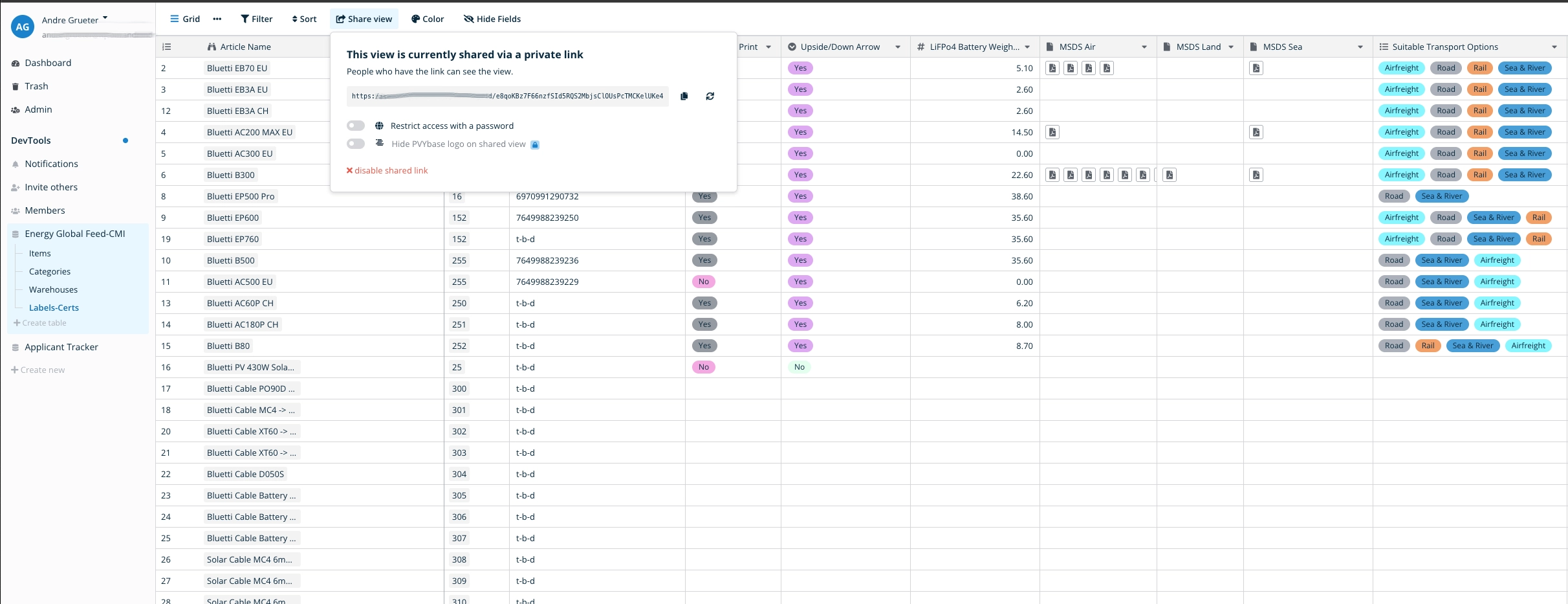This screenshot has height=604, width=1568.
Task: Open the Labels-Certs table
Action: (54, 308)
